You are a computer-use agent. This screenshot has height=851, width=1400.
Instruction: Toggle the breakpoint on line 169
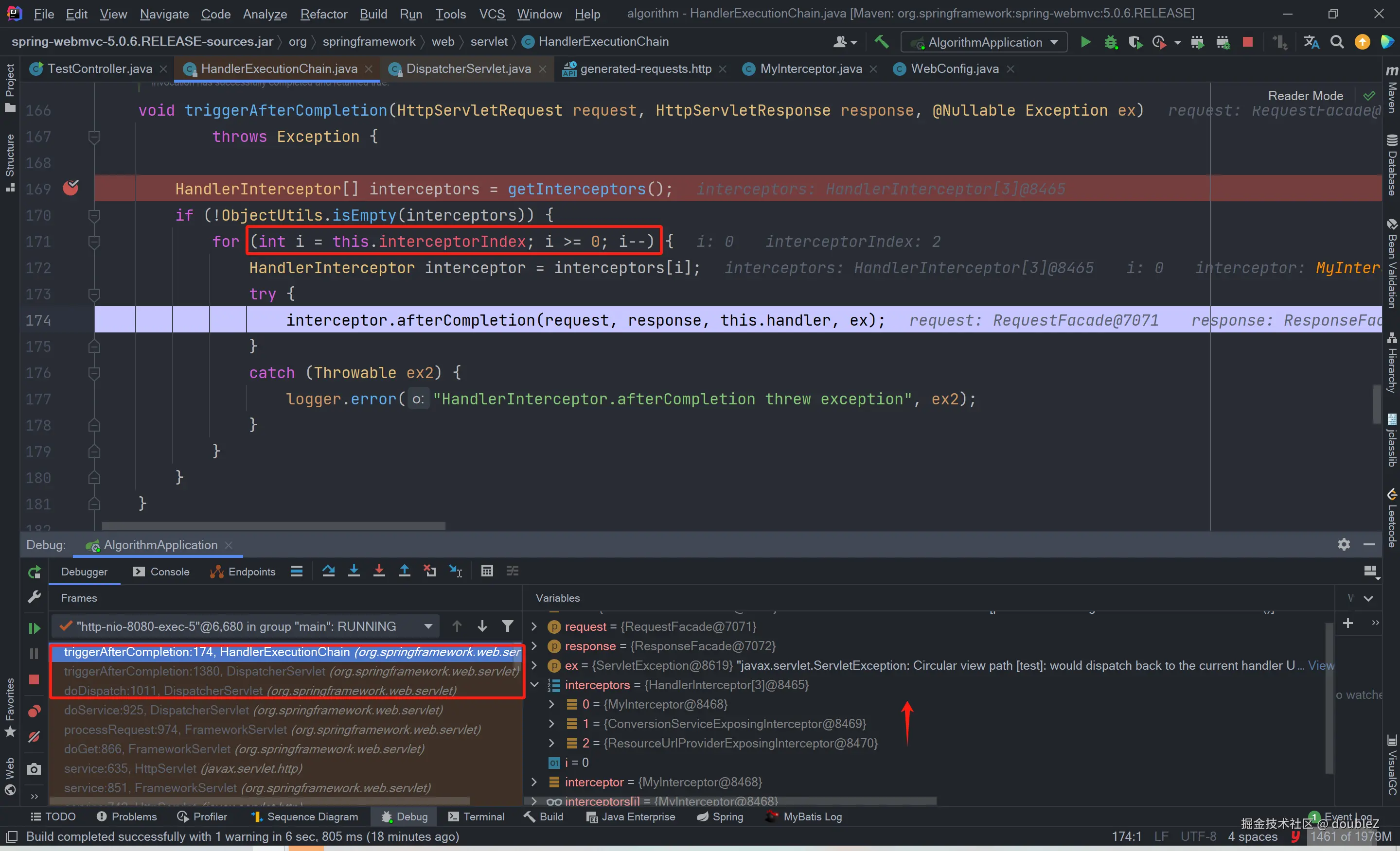[x=71, y=189]
